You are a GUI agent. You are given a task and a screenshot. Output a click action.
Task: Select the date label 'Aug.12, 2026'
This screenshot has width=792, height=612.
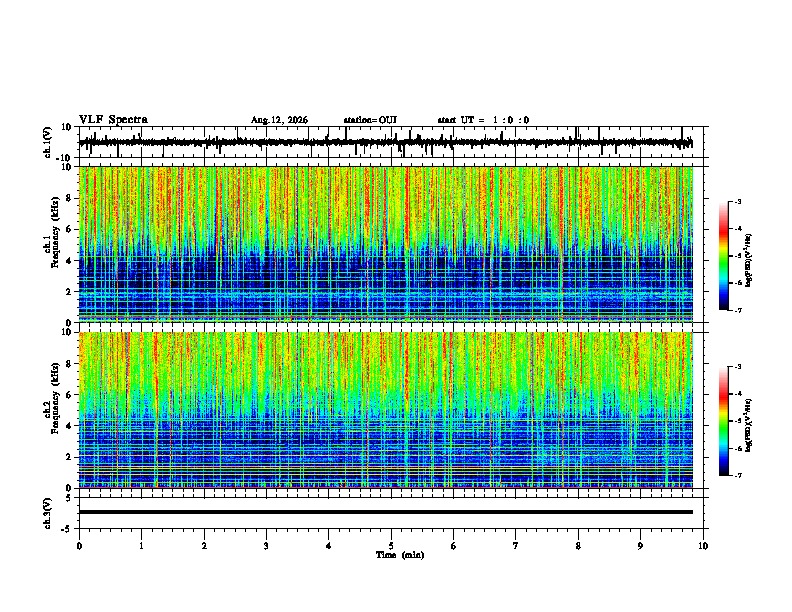pos(279,120)
